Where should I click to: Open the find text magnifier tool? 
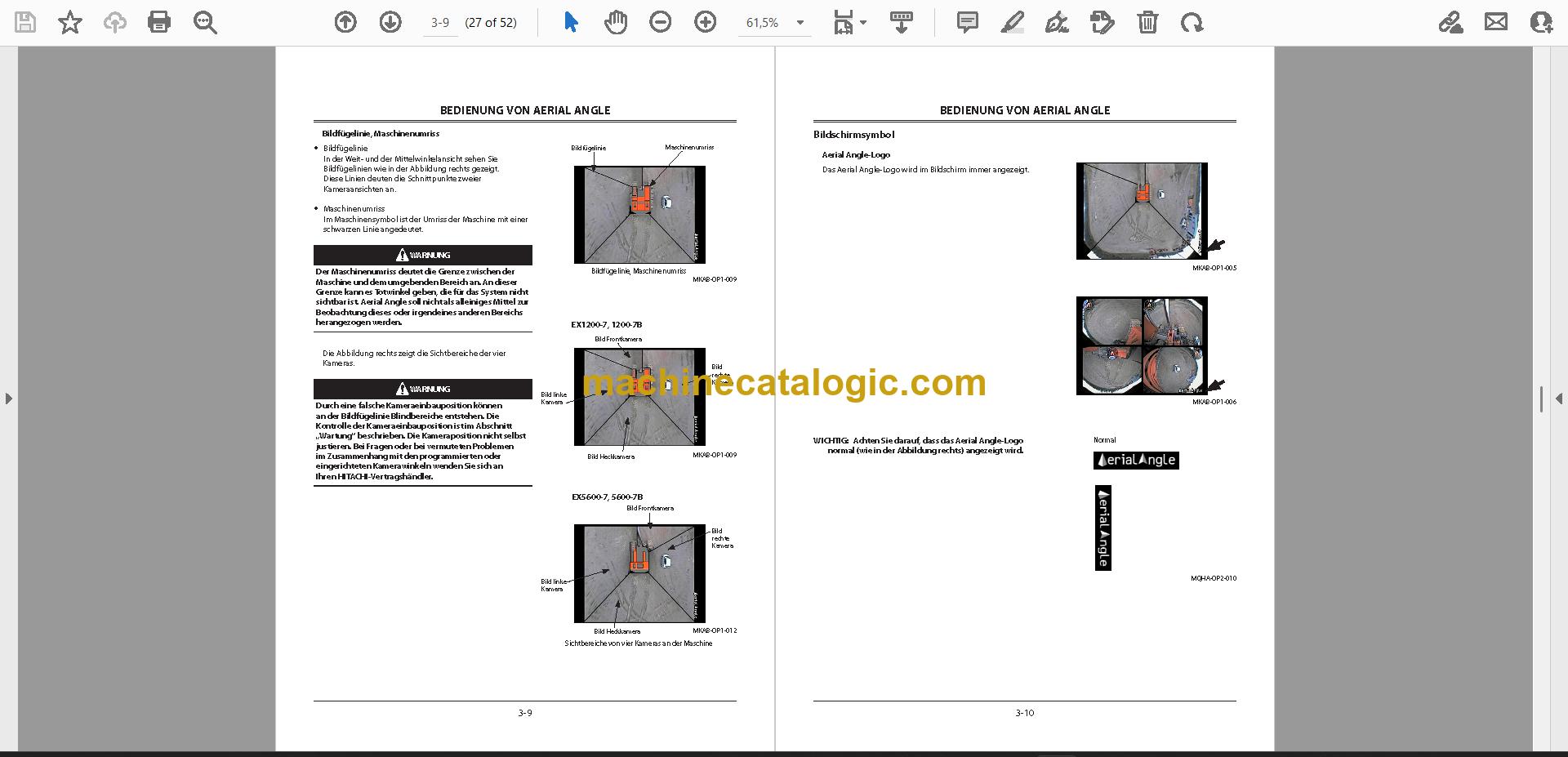[205, 22]
